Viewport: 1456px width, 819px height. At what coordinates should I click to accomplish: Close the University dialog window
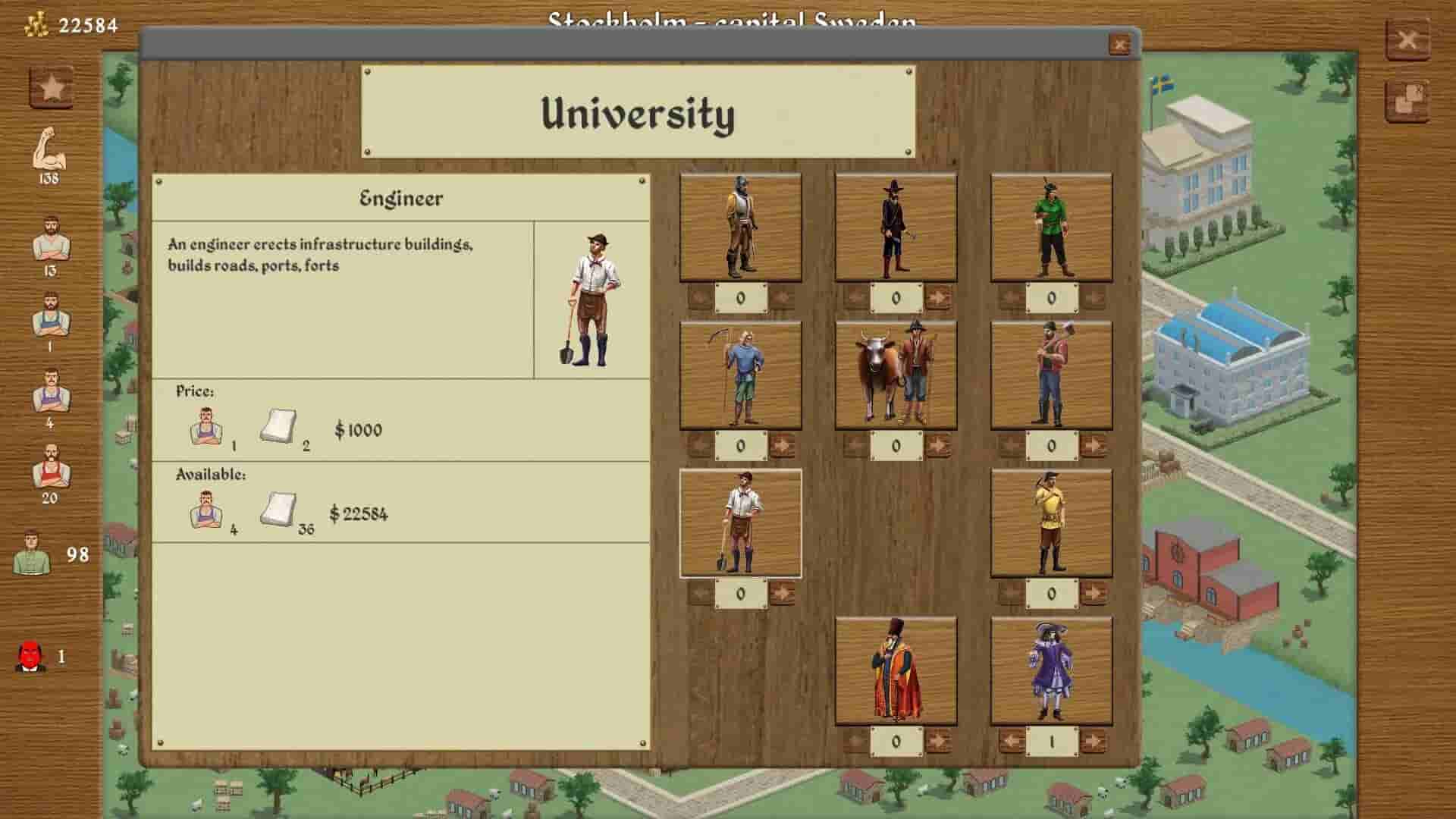click(x=1119, y=45)
